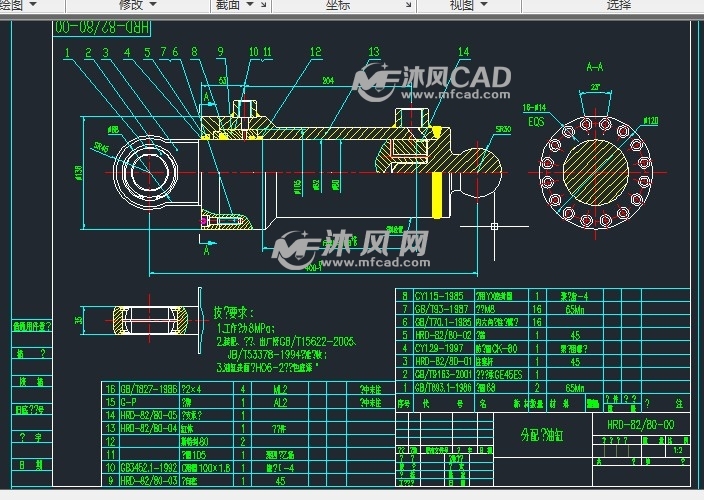Click the HRD-82/80-00 drawing number in title block
The width and height of the screenshot is (704, 500).
click(x=641, y=425)
